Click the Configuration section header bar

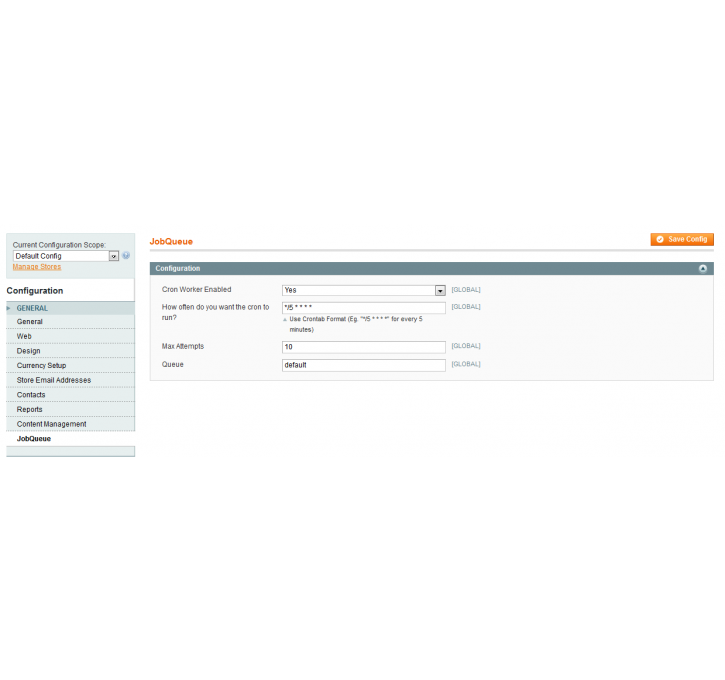[x=431, y=269]
